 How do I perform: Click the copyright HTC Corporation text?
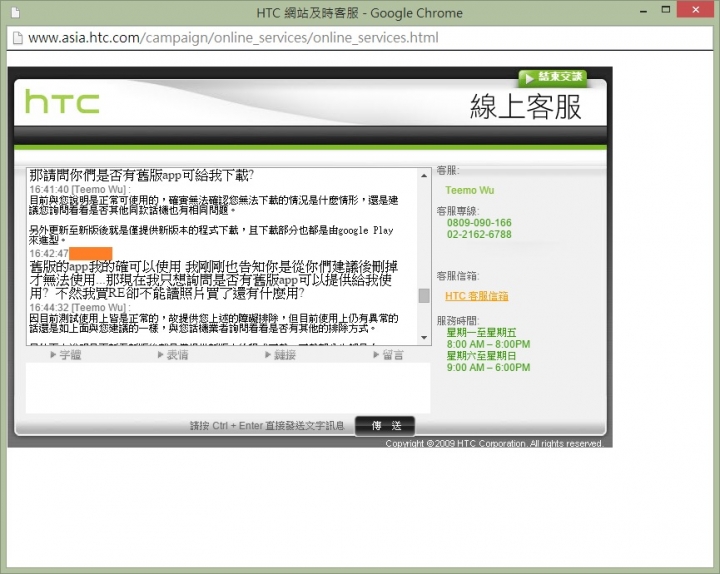click(494, 443)
